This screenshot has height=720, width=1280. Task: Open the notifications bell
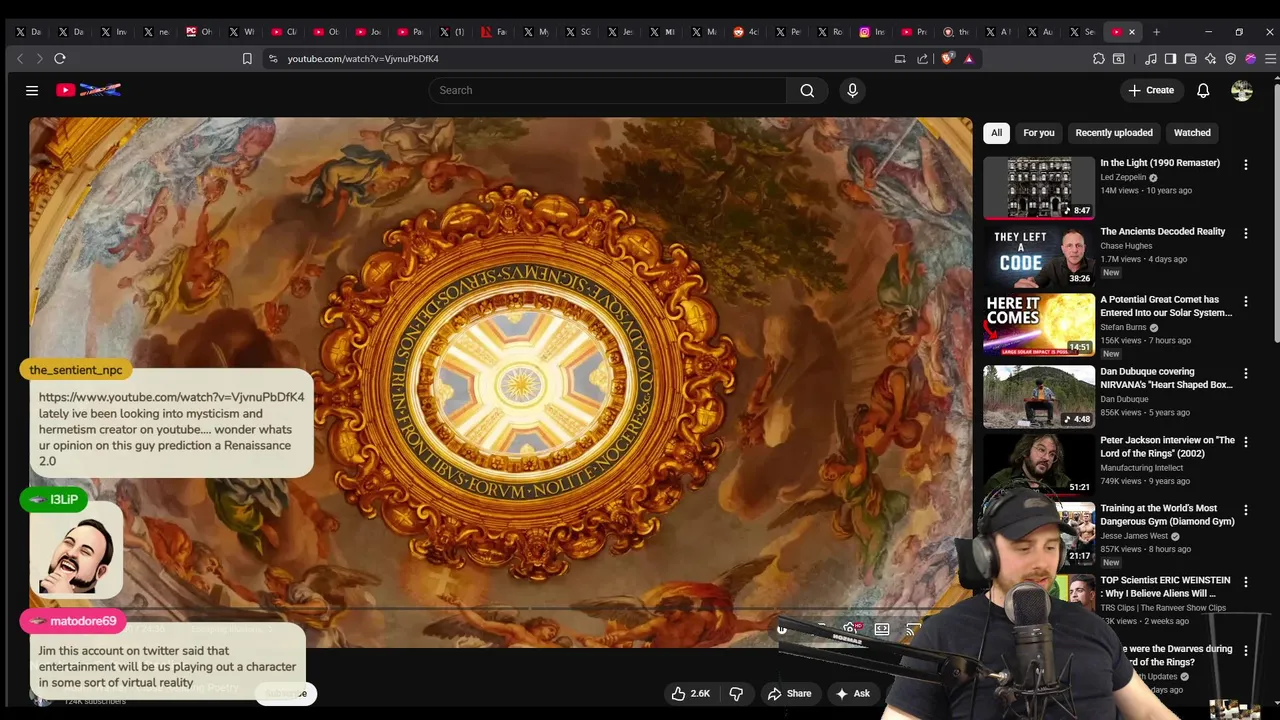click(x=1203, y=90)
